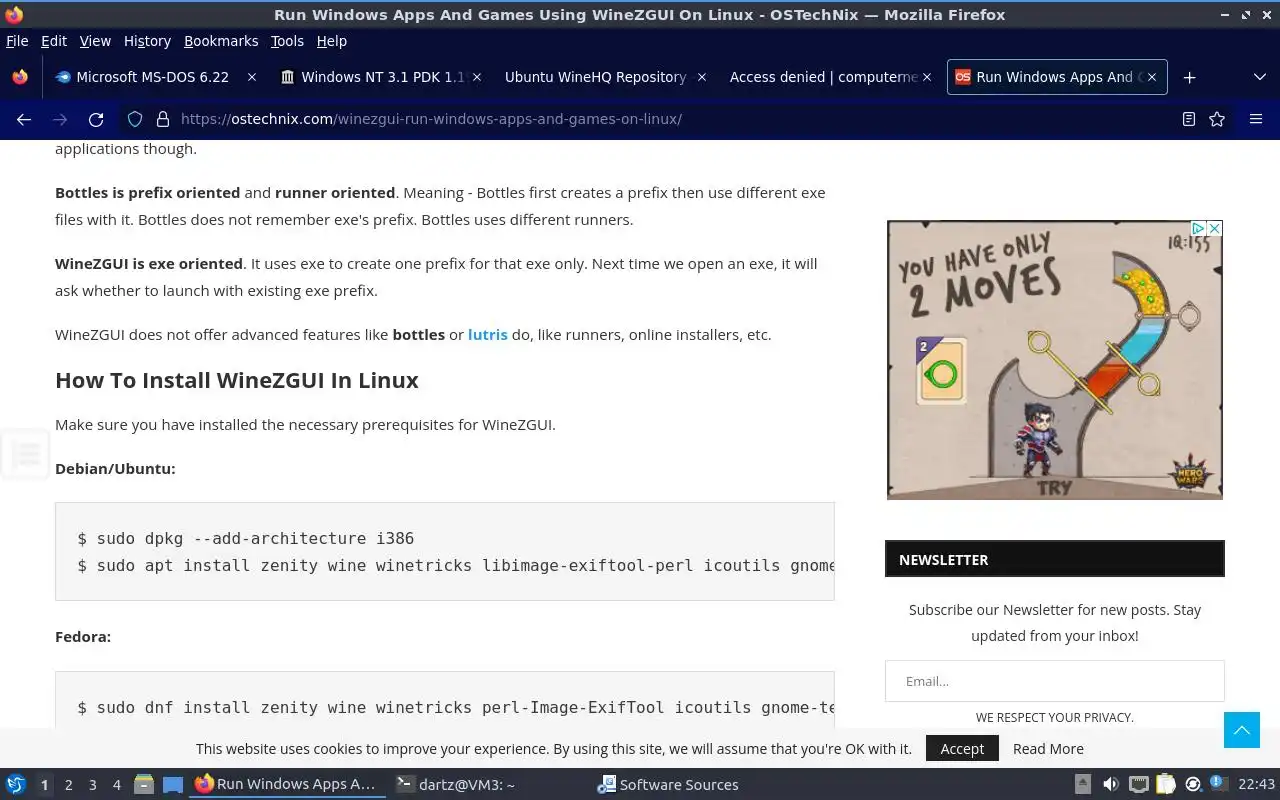Viewport: 1280px width, 800px height.
Task: Open the removable media eject tray icon
Action: [1082, 784]
